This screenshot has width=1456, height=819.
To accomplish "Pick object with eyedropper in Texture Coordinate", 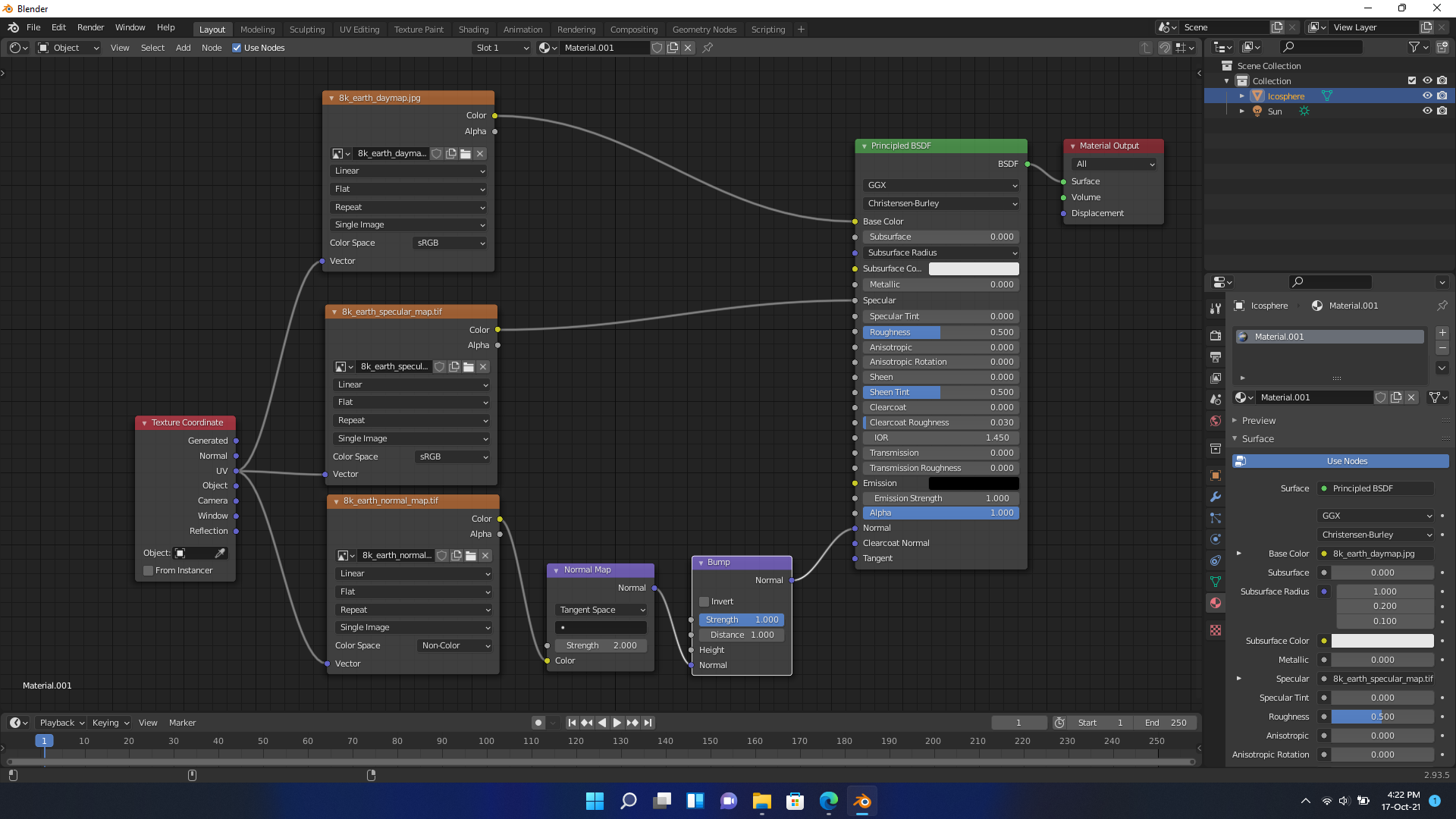I will click(x=220, y=553).
